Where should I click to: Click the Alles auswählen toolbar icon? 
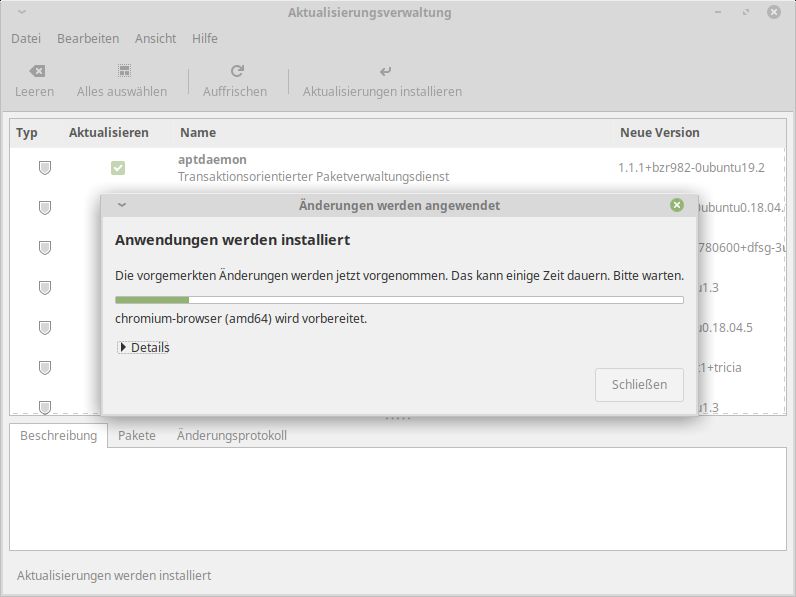click(123, 72)
